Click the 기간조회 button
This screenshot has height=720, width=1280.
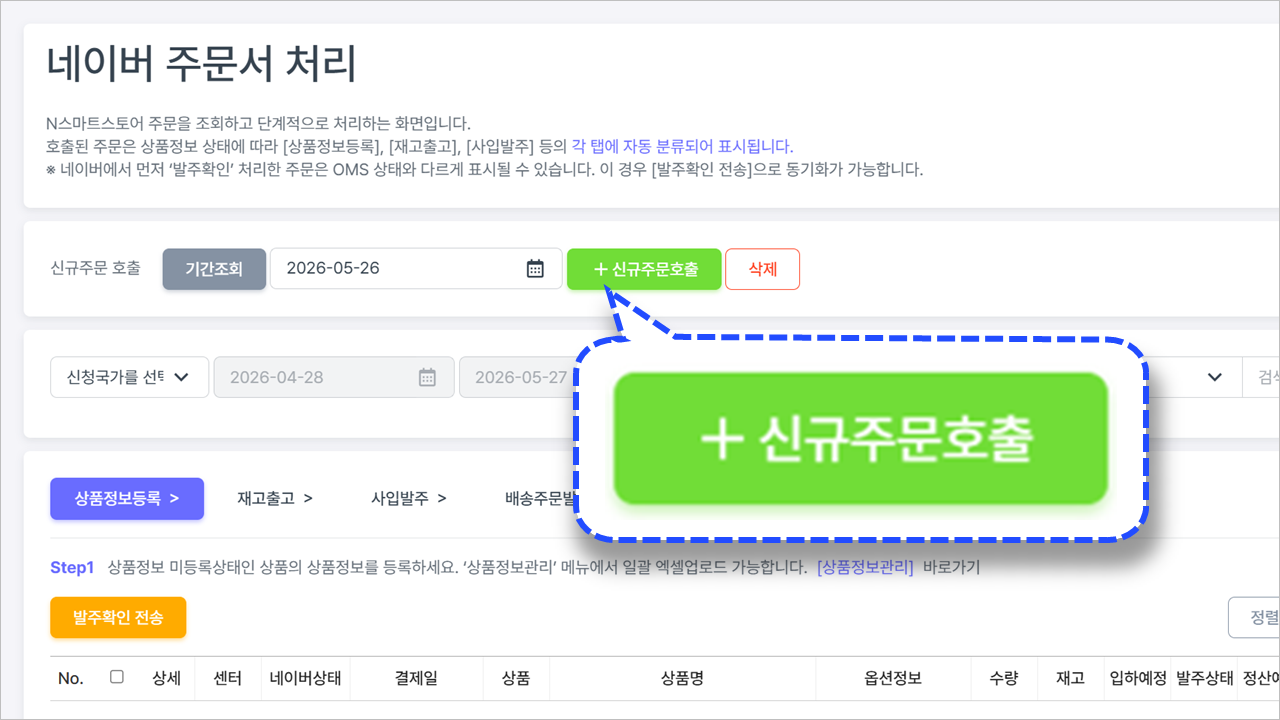click(x=214, y=269)
